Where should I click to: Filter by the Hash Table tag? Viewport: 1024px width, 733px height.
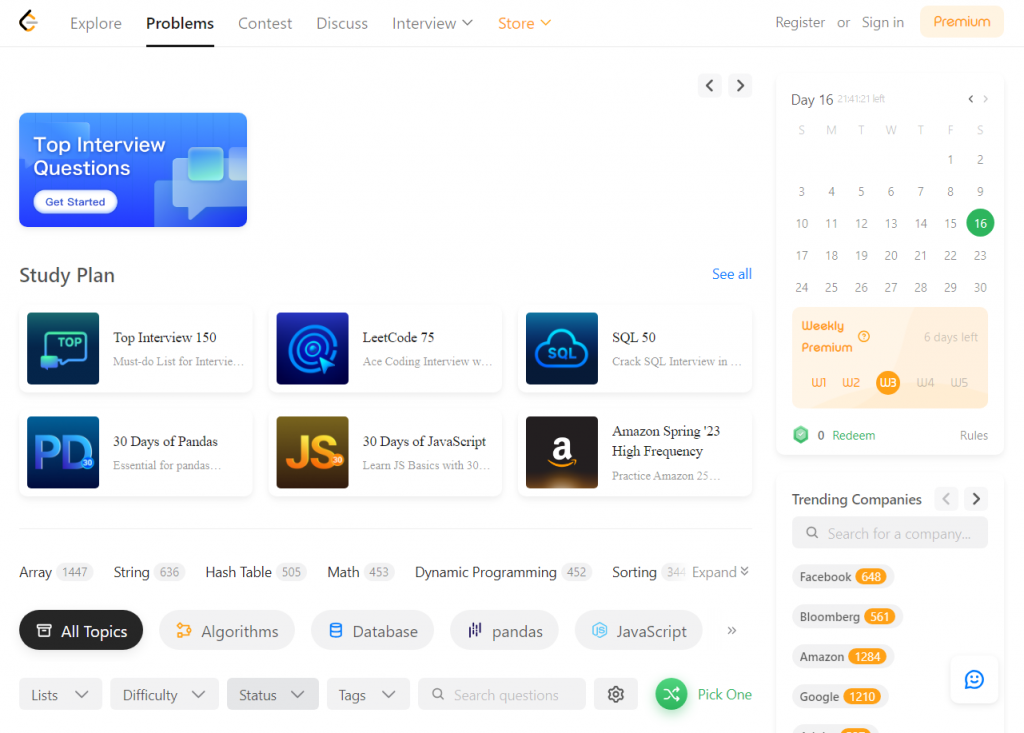[256, 572]
